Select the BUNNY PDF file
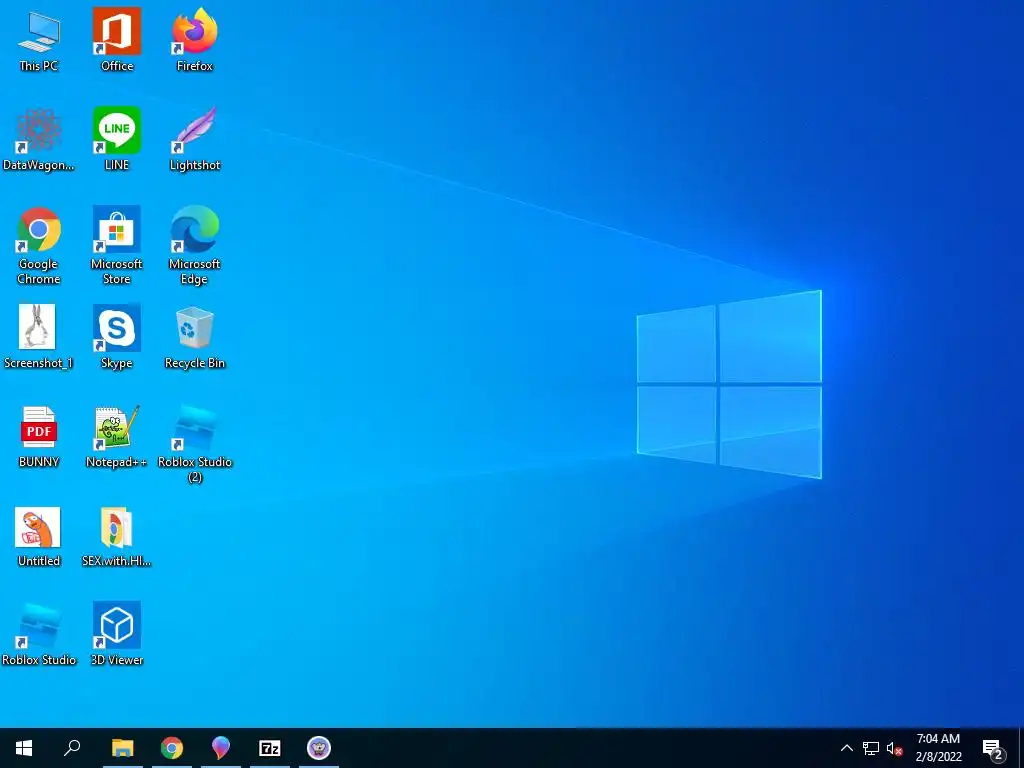The image size is (1024, 768). pyautogui.click(x=39, y=436)
